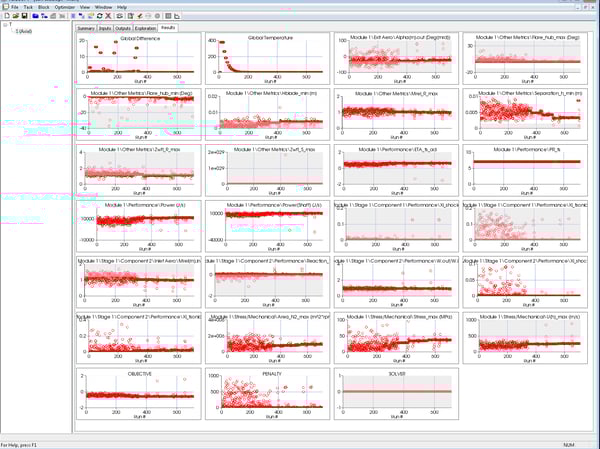The width and height of the screenshot is (600, 449).
Task: Click the Save floppy disk icon
Action: pos(22,16)
